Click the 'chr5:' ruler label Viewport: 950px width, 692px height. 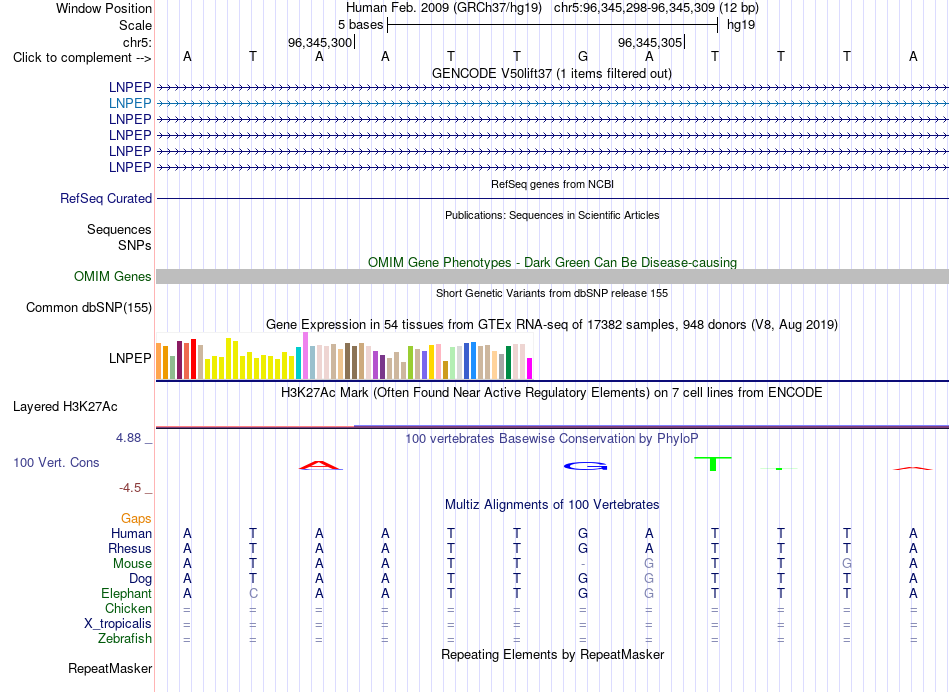pos(137,42)
